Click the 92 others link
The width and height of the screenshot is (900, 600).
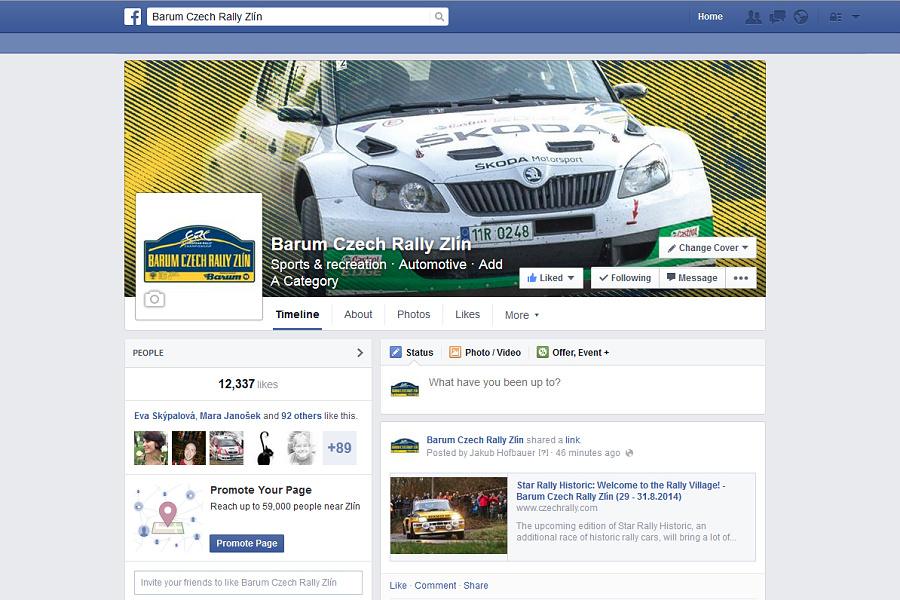[x=301, y=416]
